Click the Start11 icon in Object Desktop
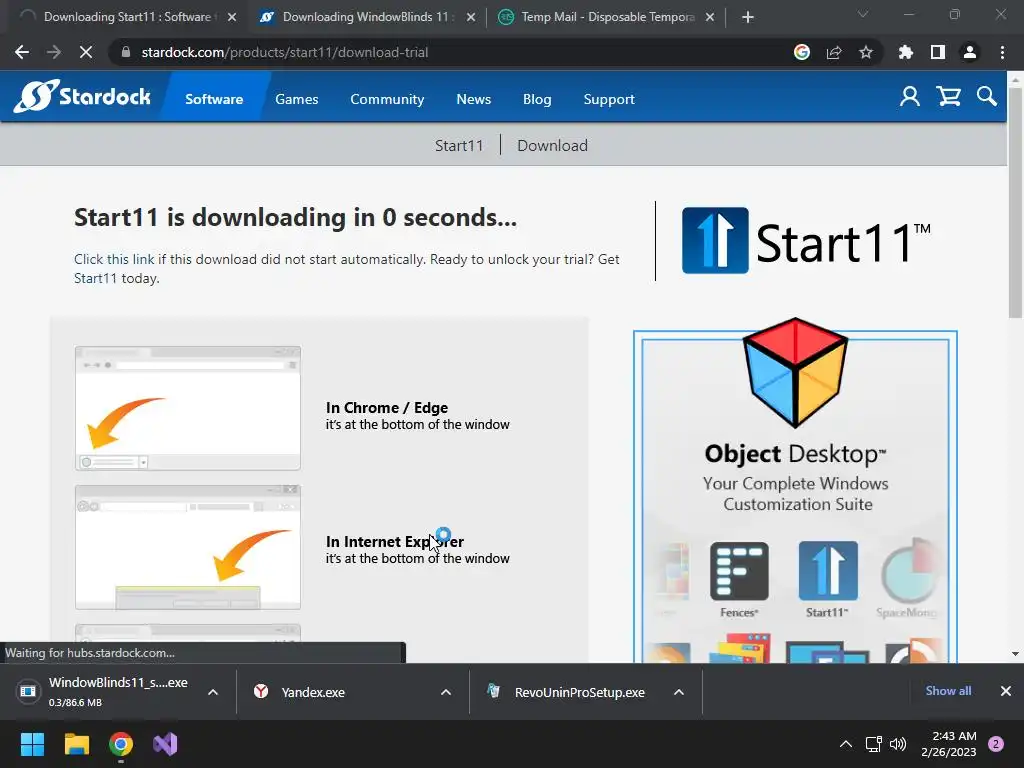The height and width of the screenshot is (768, 1024). [828, 571]
